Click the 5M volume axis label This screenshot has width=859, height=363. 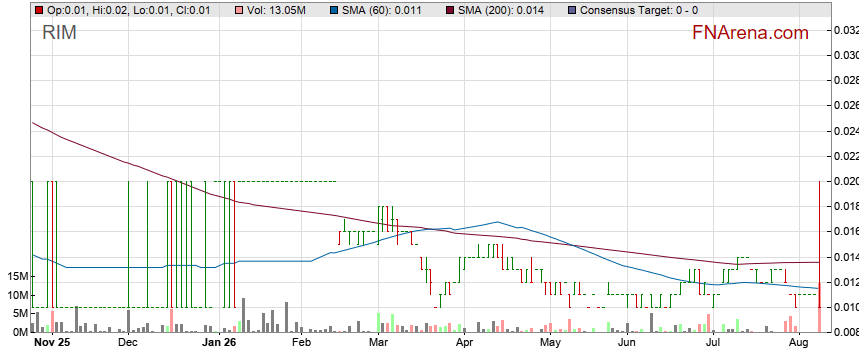click(20, 314)
